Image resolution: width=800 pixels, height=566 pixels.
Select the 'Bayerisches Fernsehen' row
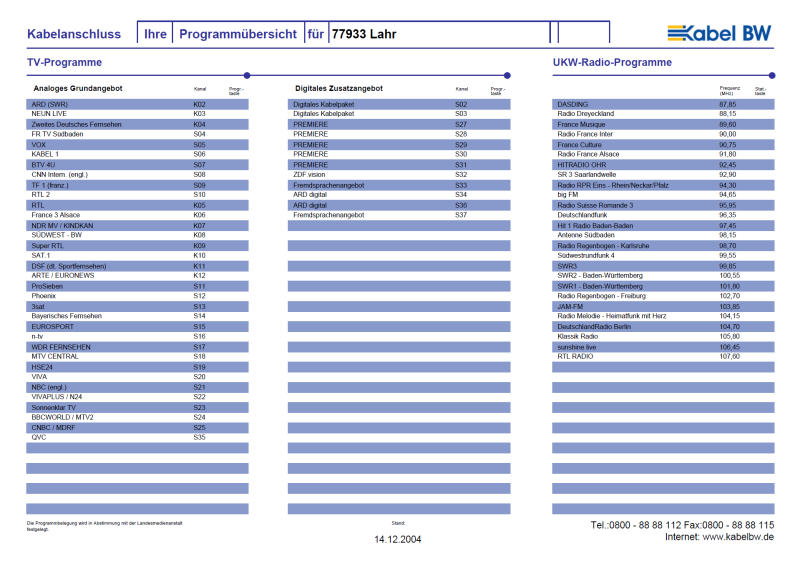pyautogui.click(x=137, y=316)
